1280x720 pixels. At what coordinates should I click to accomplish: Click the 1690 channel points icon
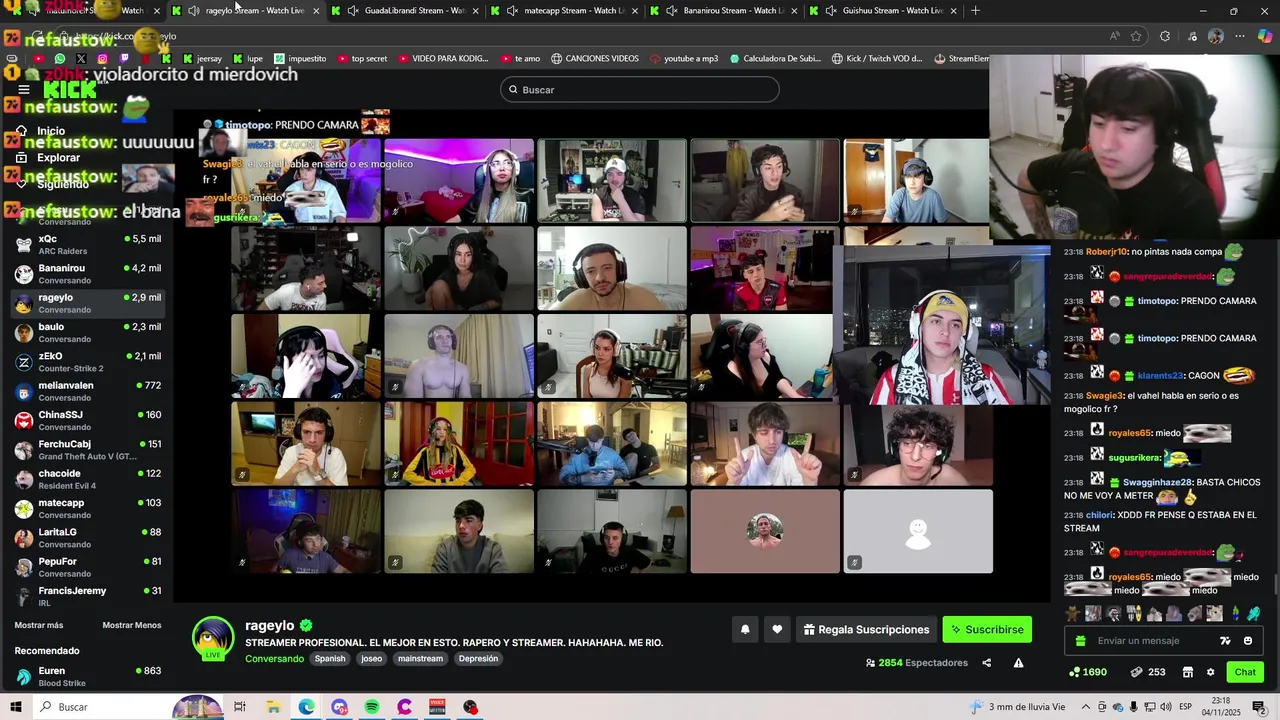1074,672
